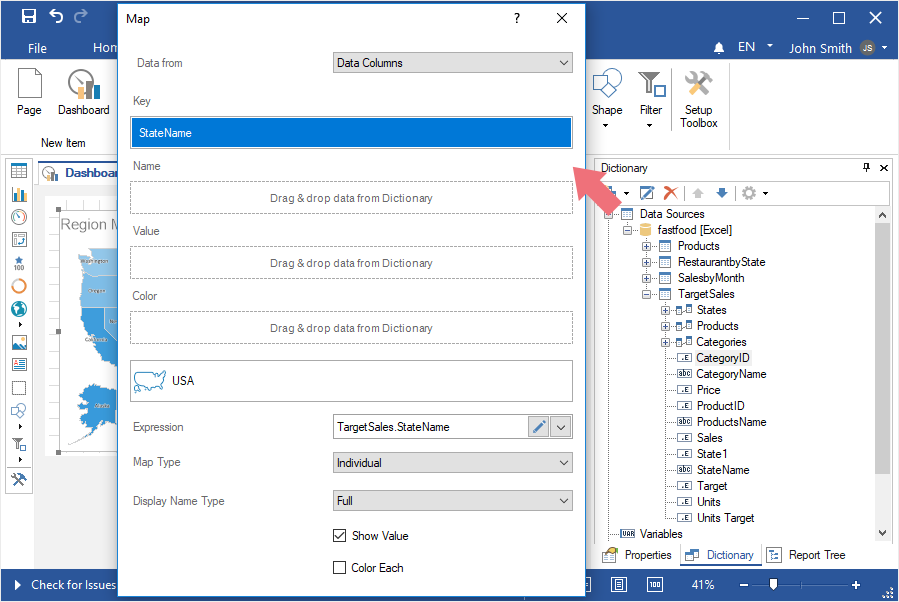
Task: Open the Map Type dropdown
Action: pos(452,463)
